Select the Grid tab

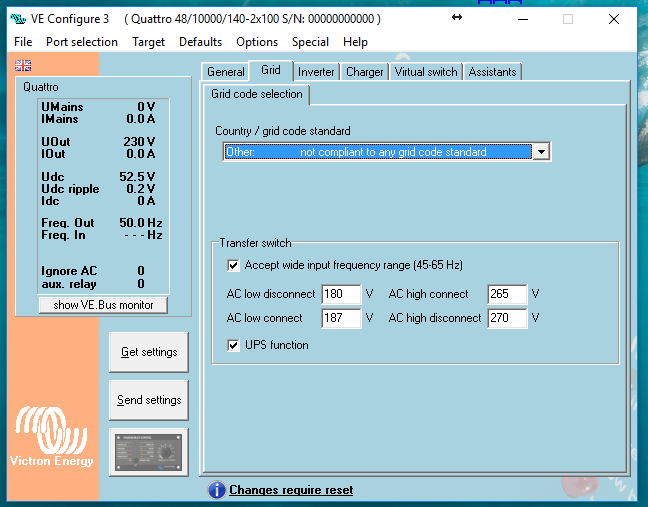pyautogui.click(x=271, y=70)
